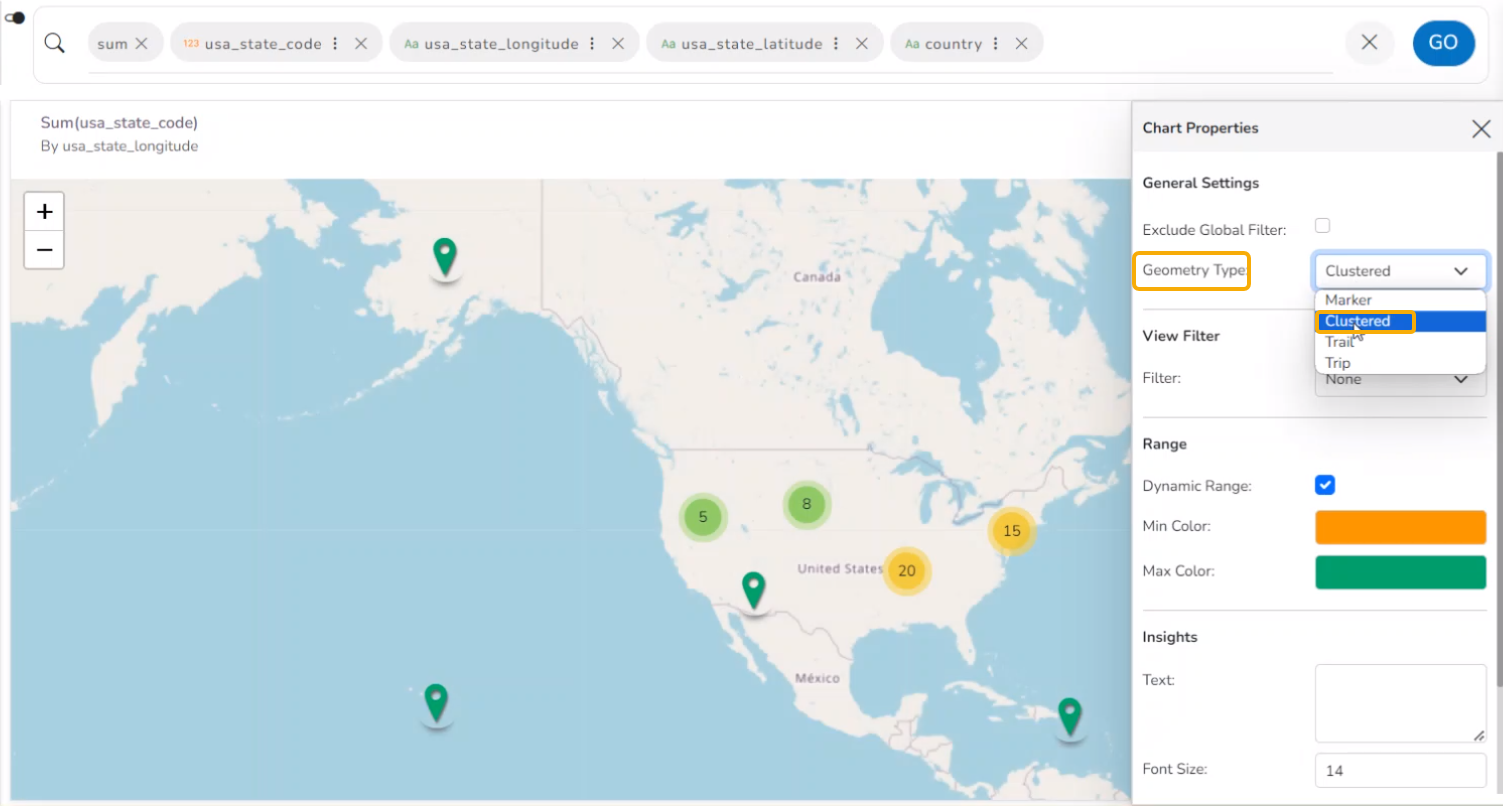Click the search magnifier icon
Viewport: 1503px width, 806px height.
point(55,43)
